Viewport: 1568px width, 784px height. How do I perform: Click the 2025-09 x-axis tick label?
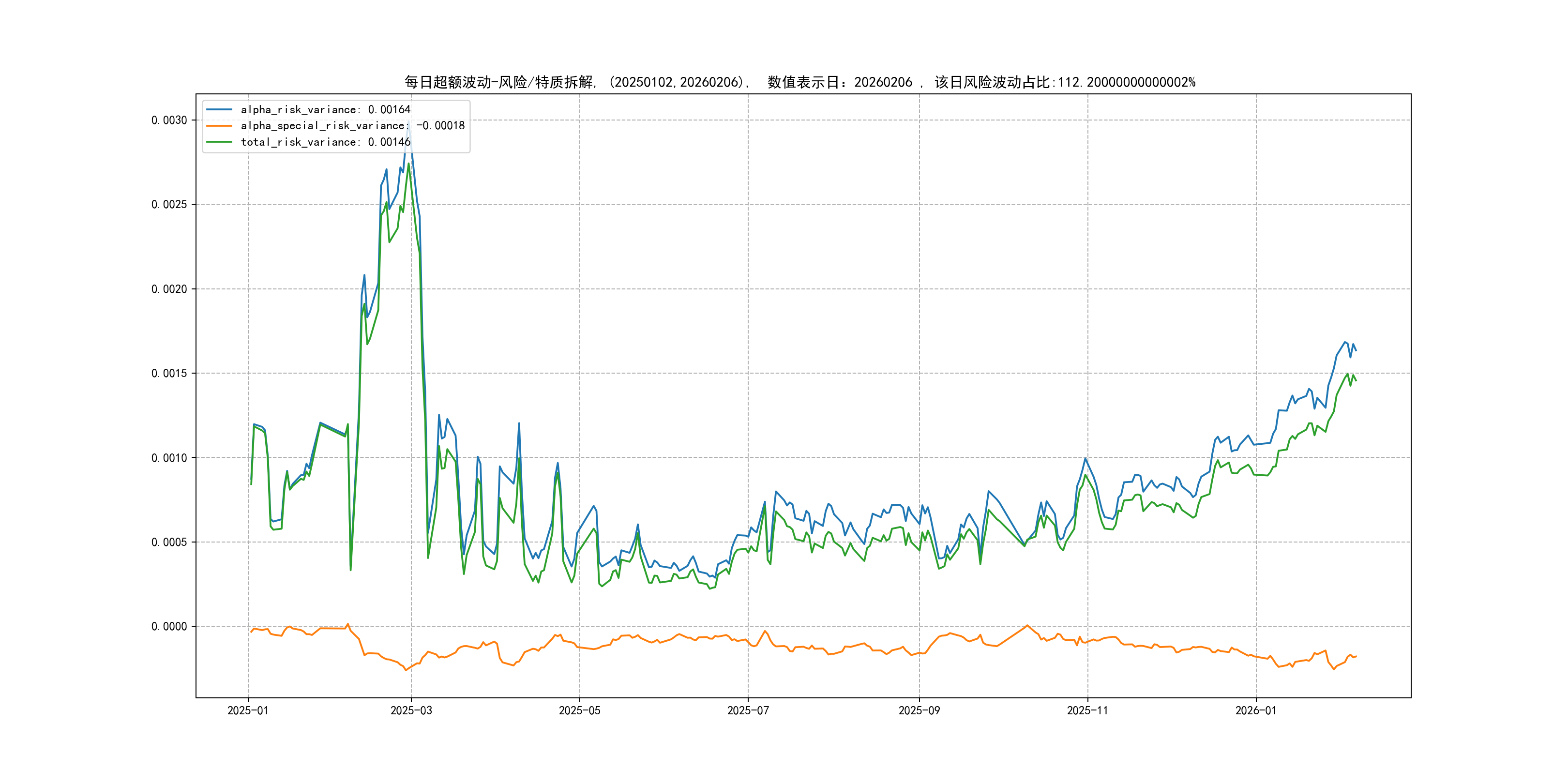point(919,710)
